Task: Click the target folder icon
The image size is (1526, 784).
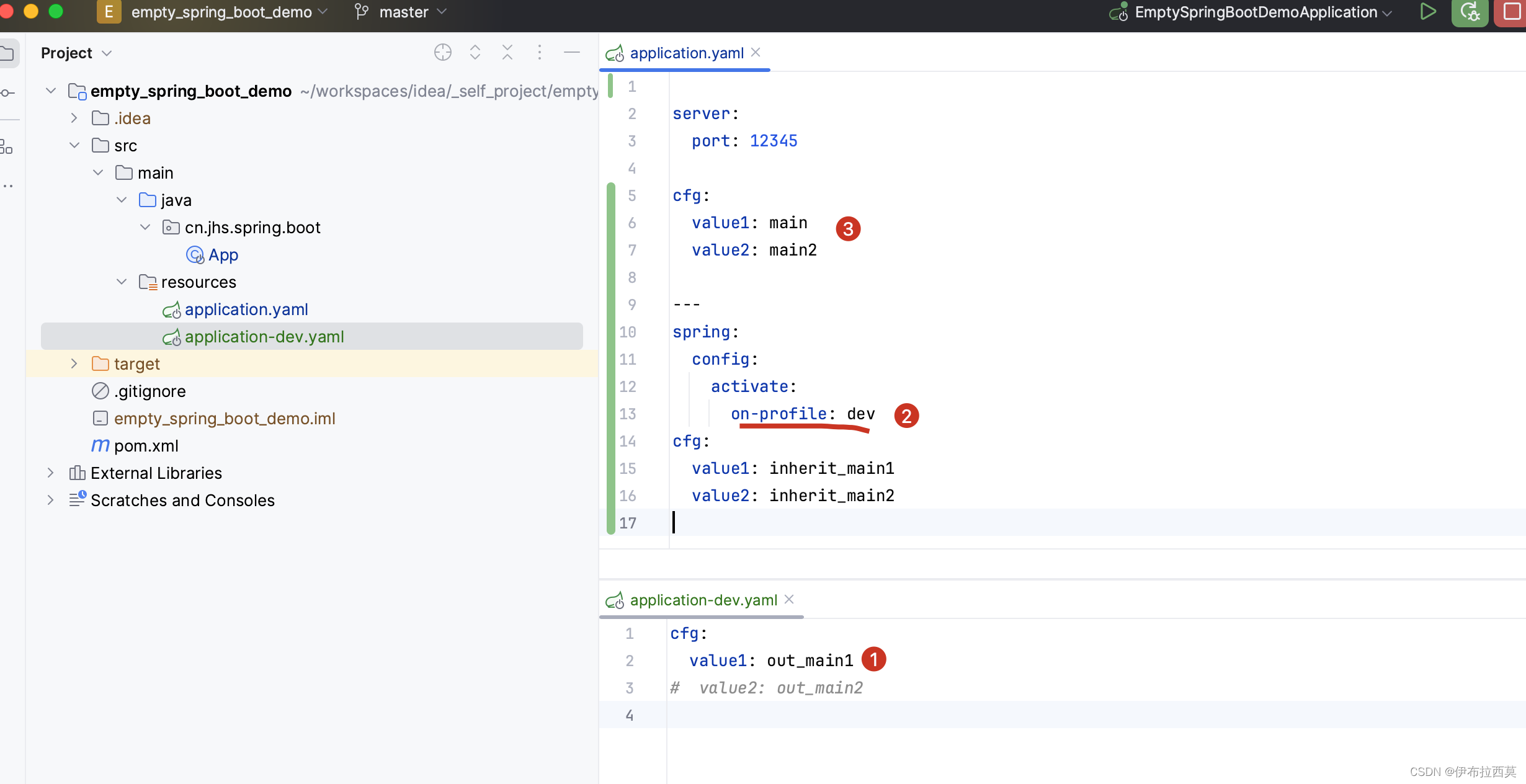Action: point(100,364)
